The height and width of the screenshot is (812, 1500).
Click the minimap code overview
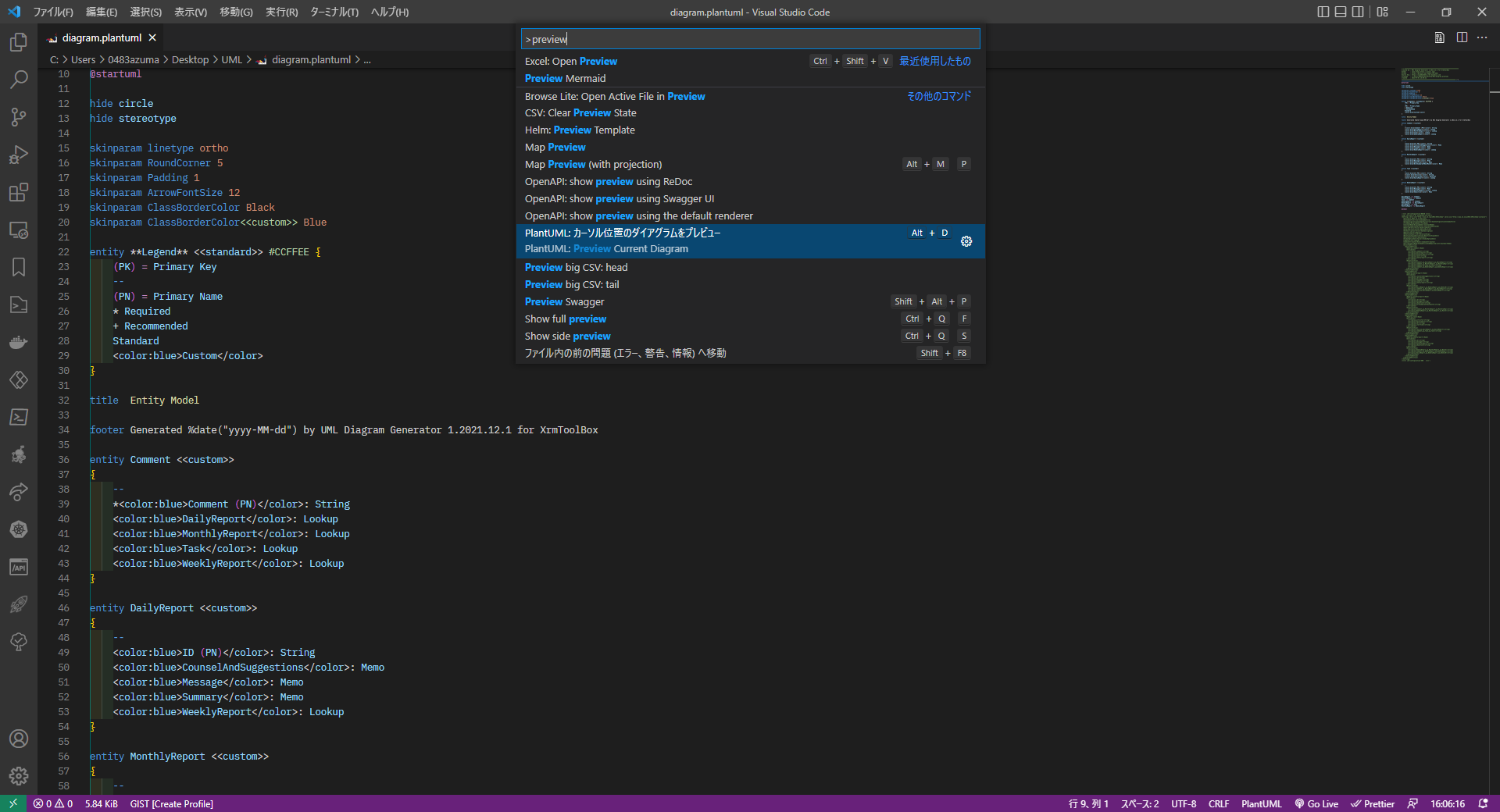(x=1443, y=215)
